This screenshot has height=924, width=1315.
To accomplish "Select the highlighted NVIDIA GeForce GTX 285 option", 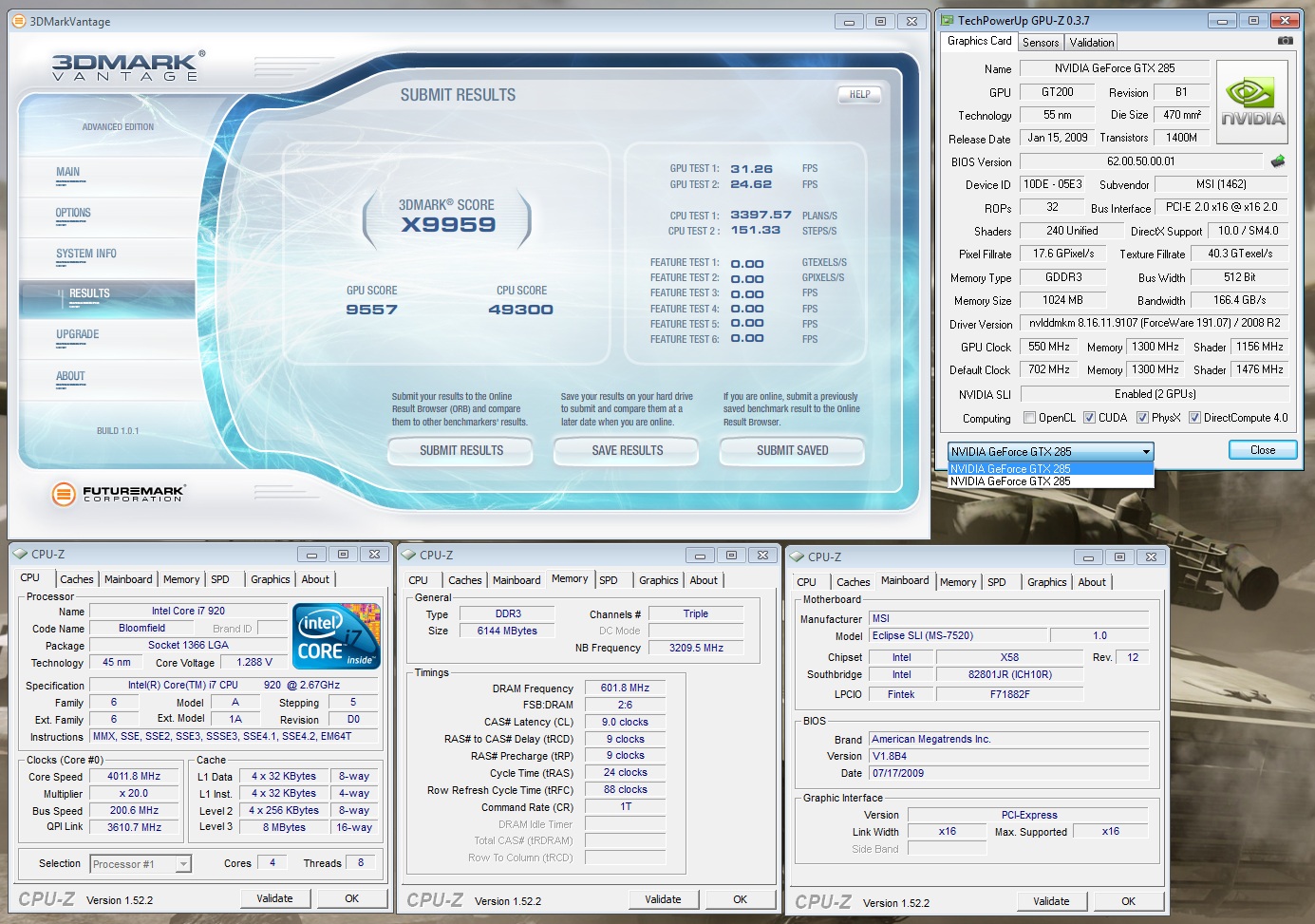I will coord(1050,468).
